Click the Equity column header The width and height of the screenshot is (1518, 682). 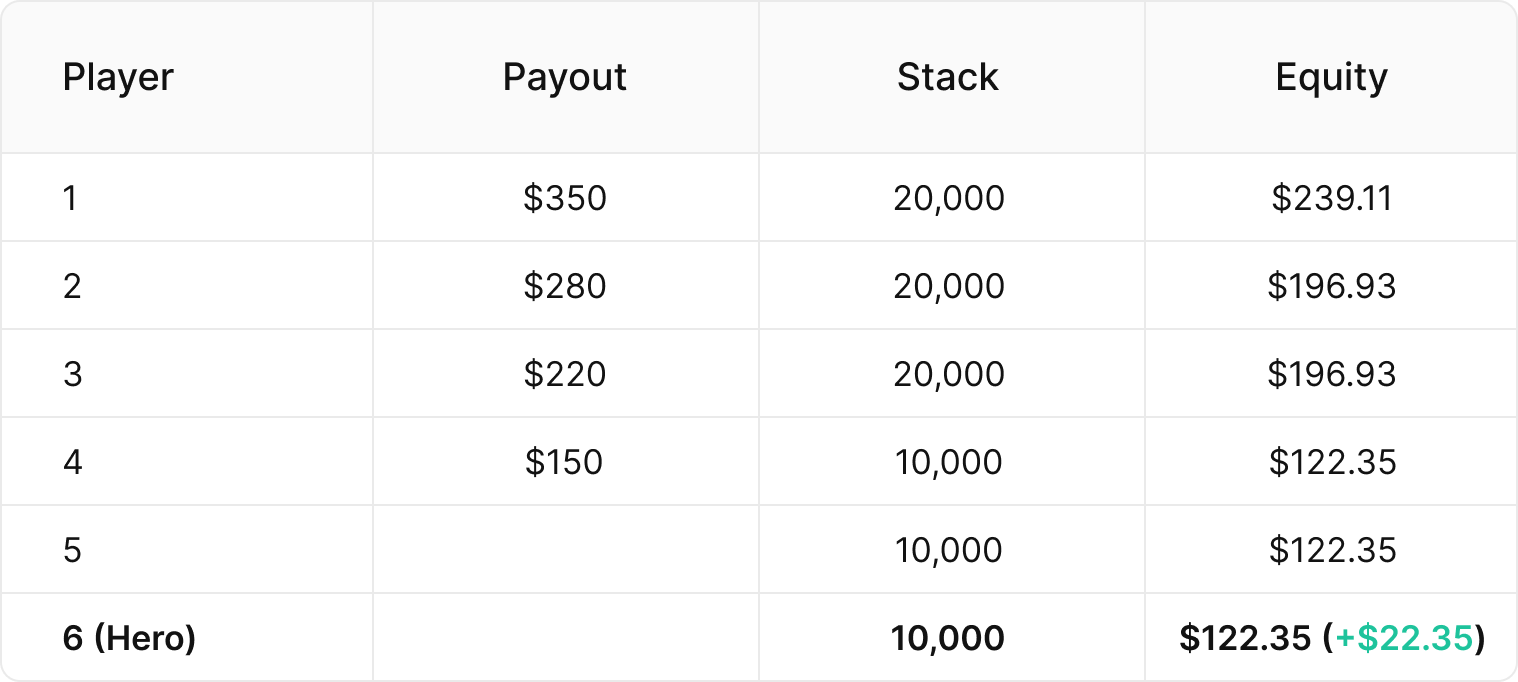click(x=1332, y=77)
